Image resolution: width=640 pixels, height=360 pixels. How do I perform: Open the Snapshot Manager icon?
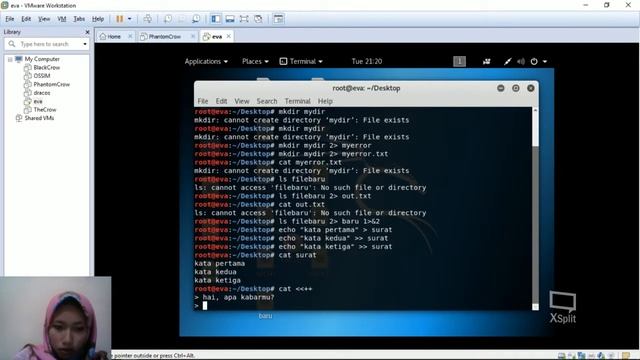(x=196, y=19)
